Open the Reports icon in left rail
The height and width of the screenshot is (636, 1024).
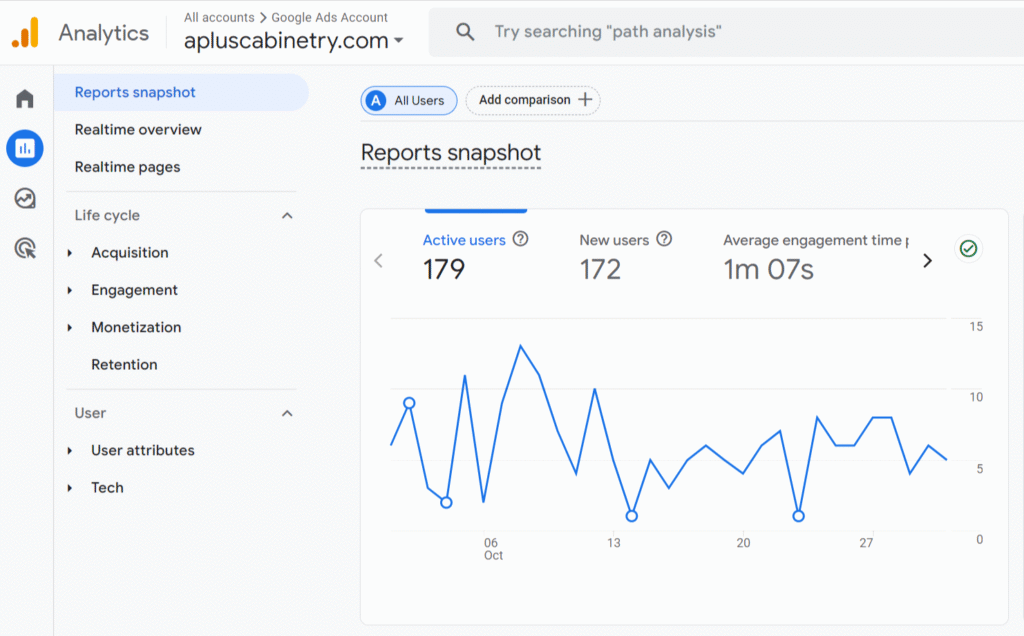tap(25, 148)
